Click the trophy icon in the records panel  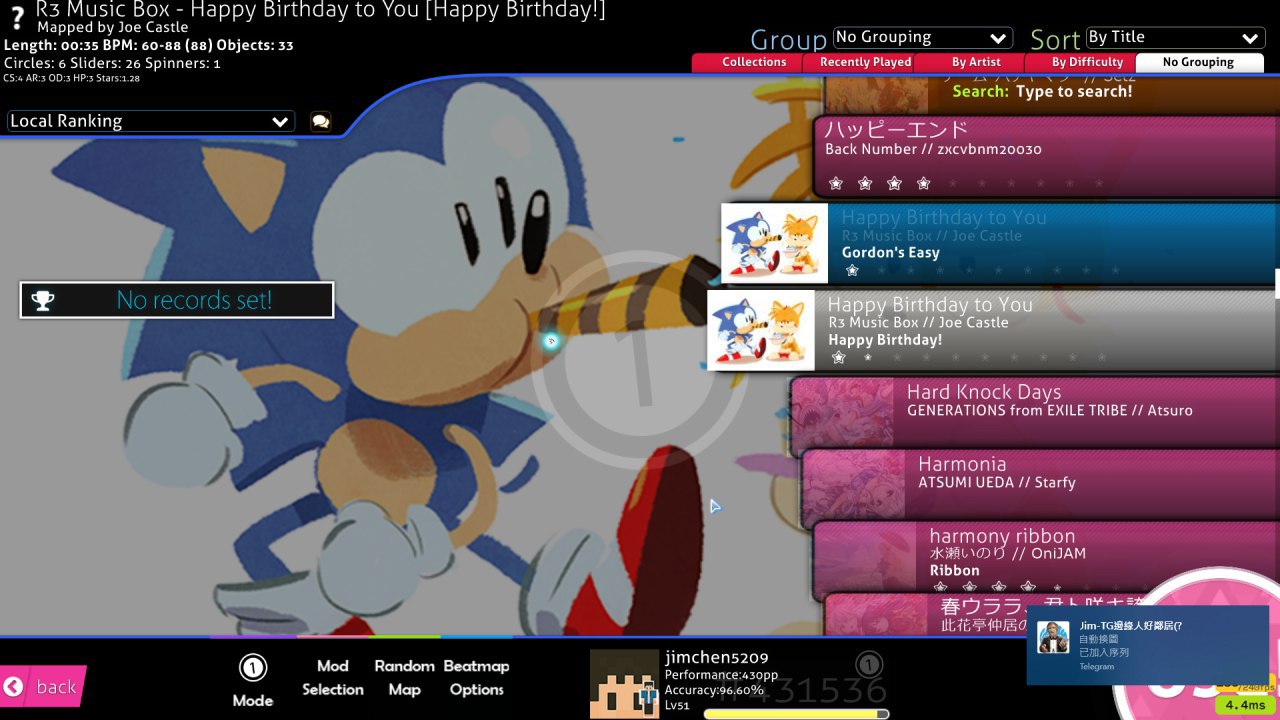42,300
